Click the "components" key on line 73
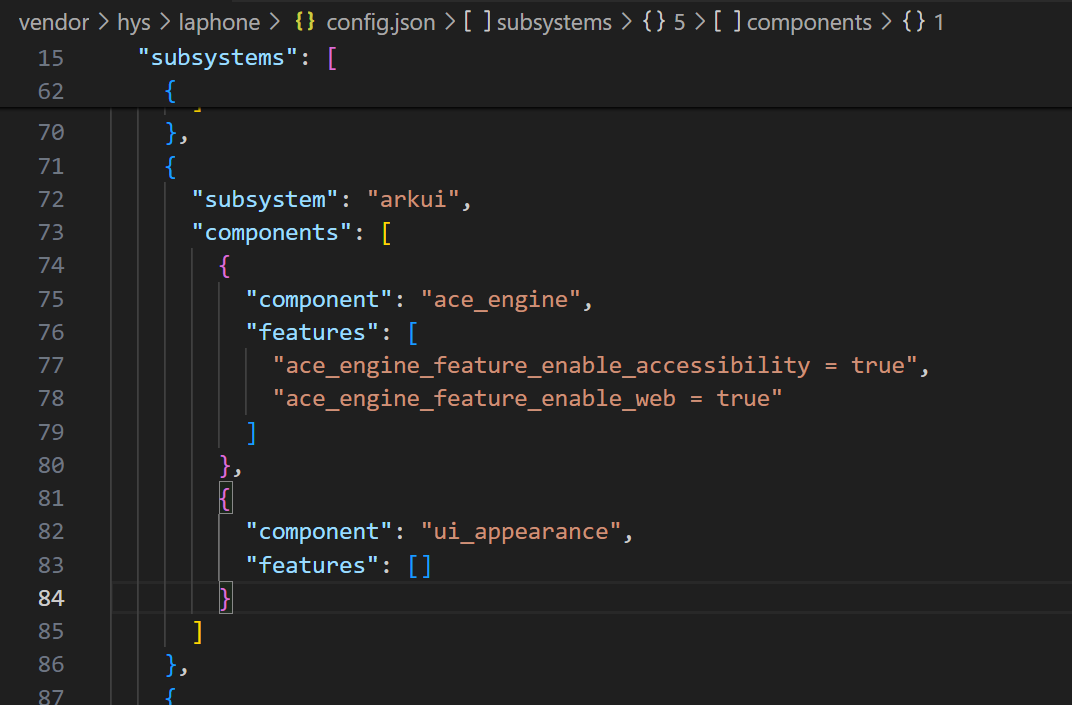This screenshot has height=705, width=1072. point(272,232)
